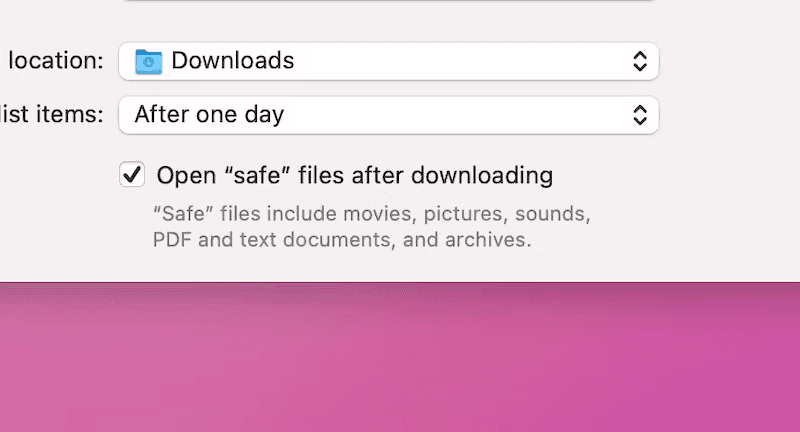Image resolution: width=800 pixels, height=432 pixels.
Task: Click the "Safe files include movies" description
Action: coord(372,214)
